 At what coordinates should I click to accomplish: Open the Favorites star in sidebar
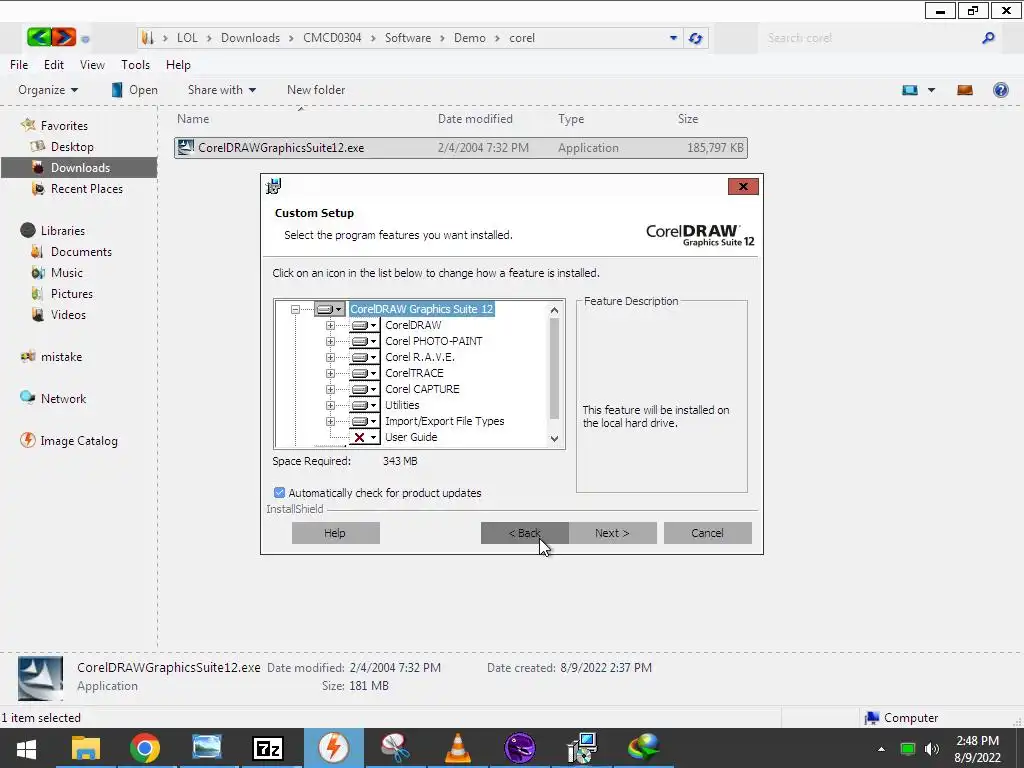click(28, 125)
